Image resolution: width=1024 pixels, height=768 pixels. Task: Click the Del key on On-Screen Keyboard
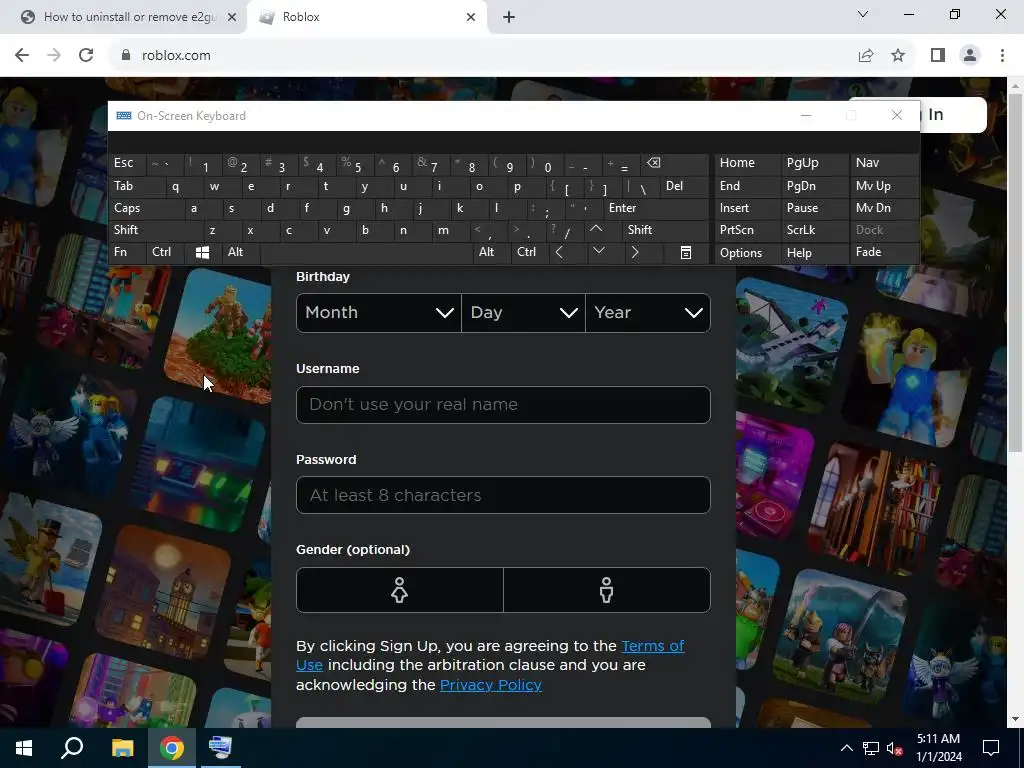click(x=684, y=187)
